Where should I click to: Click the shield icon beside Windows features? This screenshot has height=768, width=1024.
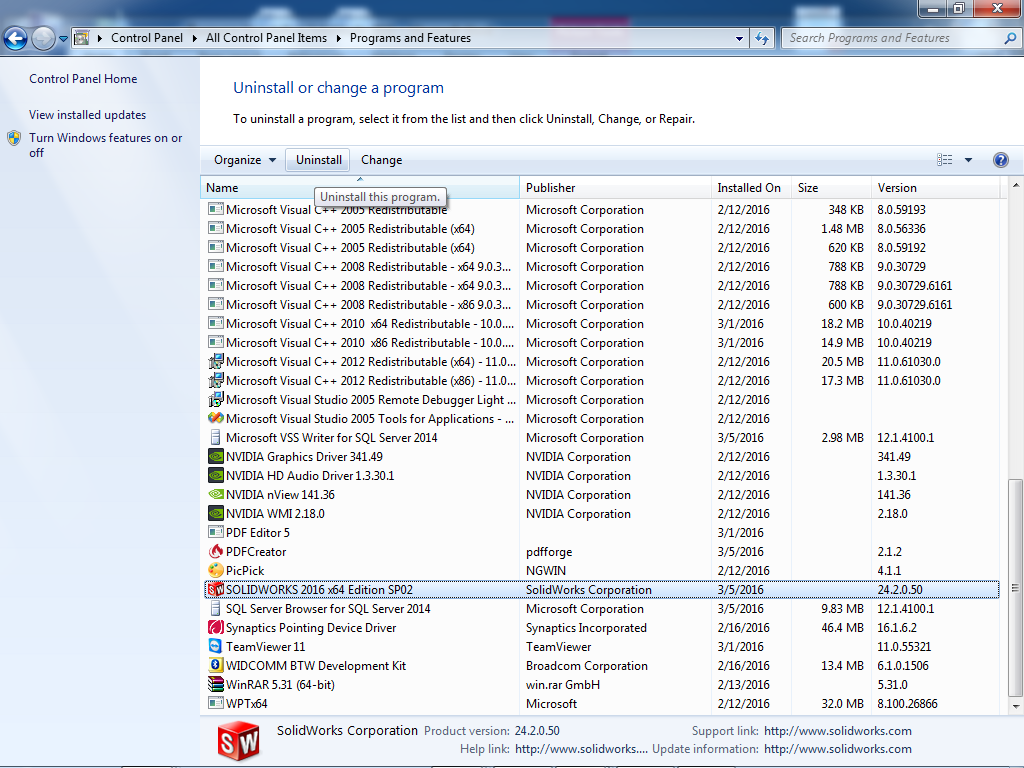pos(14,138)
